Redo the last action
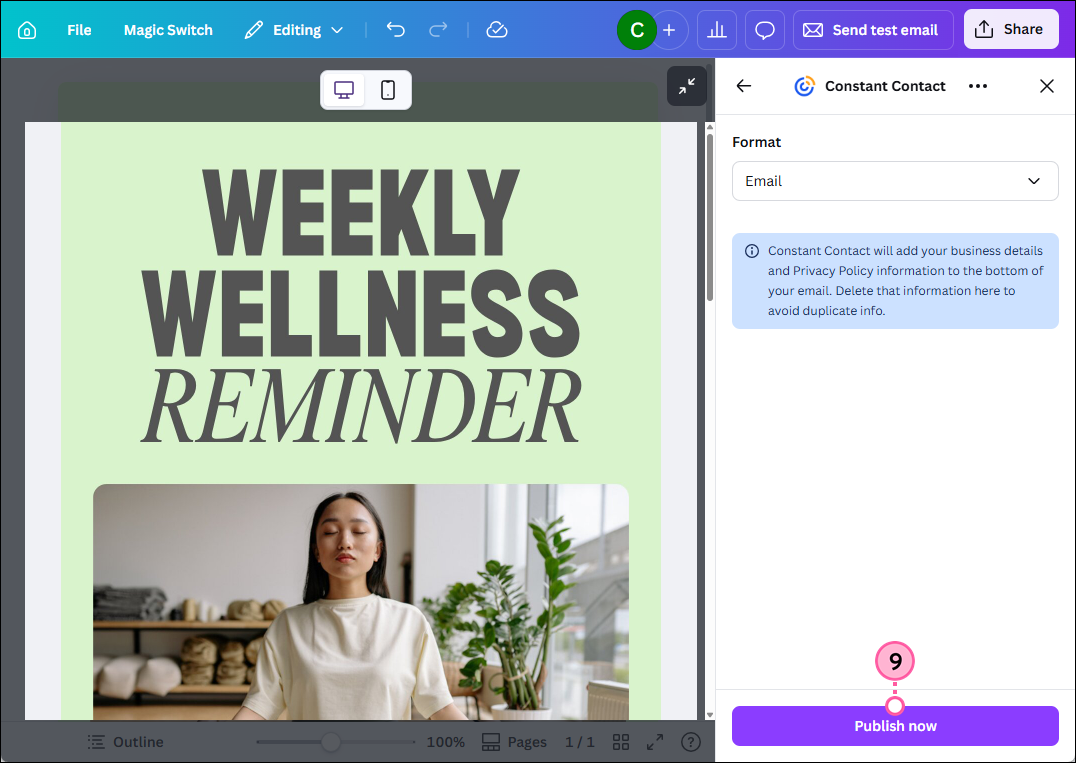The width and height of the screenshot is (1076, 763). coord(438,30)
